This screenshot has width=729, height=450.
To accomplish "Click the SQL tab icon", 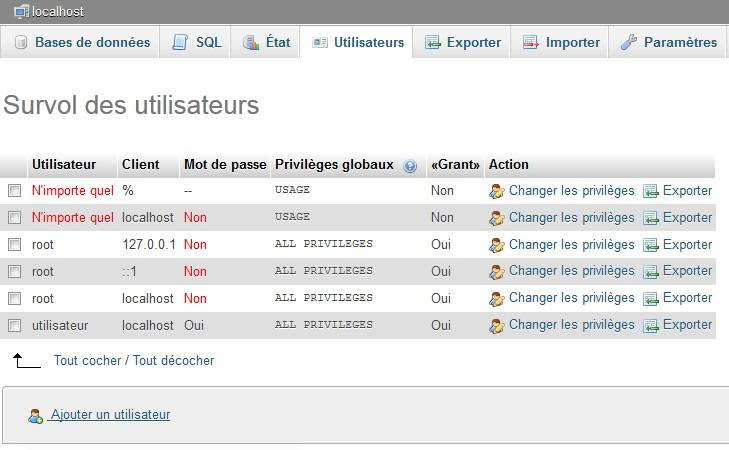I will (x=180, y=42).
